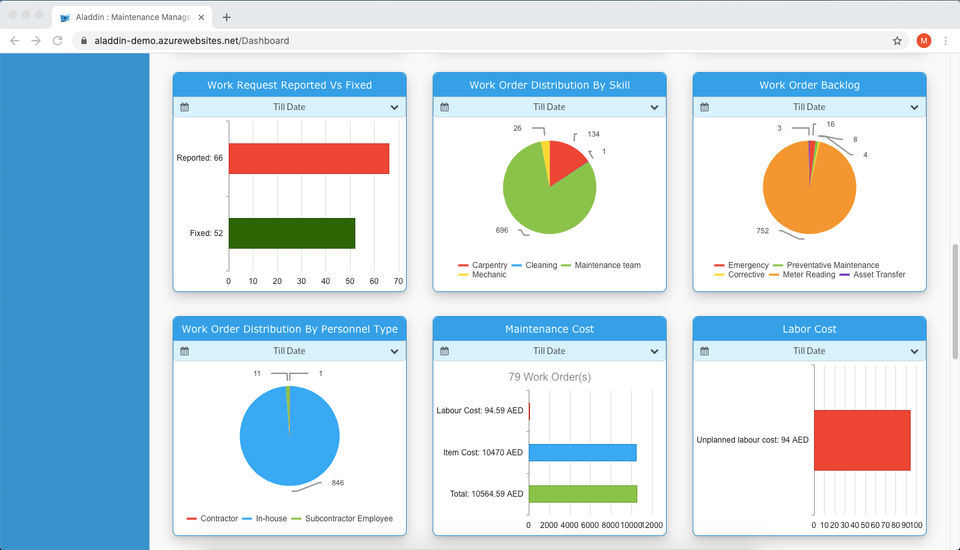This screenshot has height=550, width=960.
Task: Click calendar icon in Maintenance Cost panel
Action: point(444,351)
